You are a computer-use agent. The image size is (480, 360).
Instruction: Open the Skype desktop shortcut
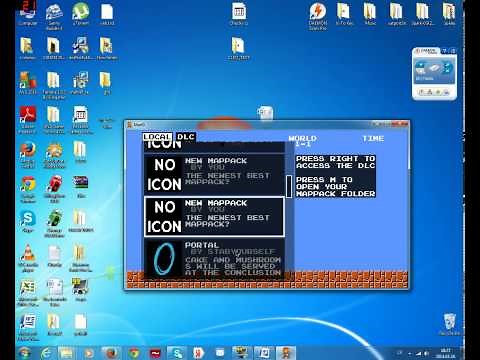[27, 221]
